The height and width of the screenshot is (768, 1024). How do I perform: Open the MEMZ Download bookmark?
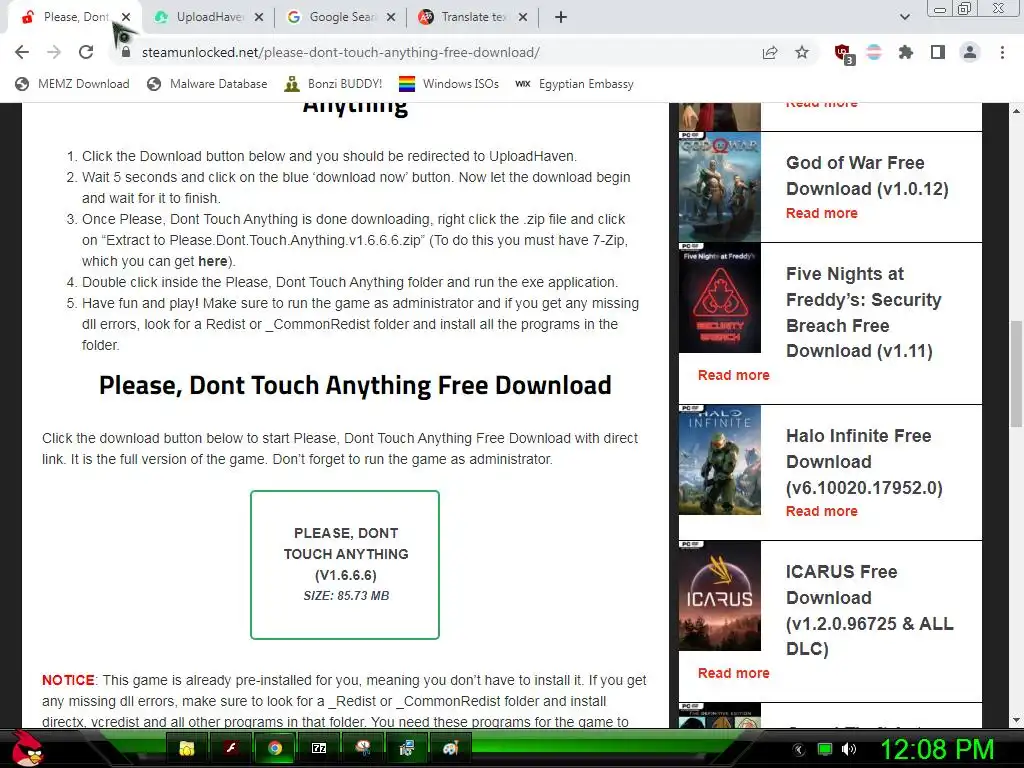72,84
